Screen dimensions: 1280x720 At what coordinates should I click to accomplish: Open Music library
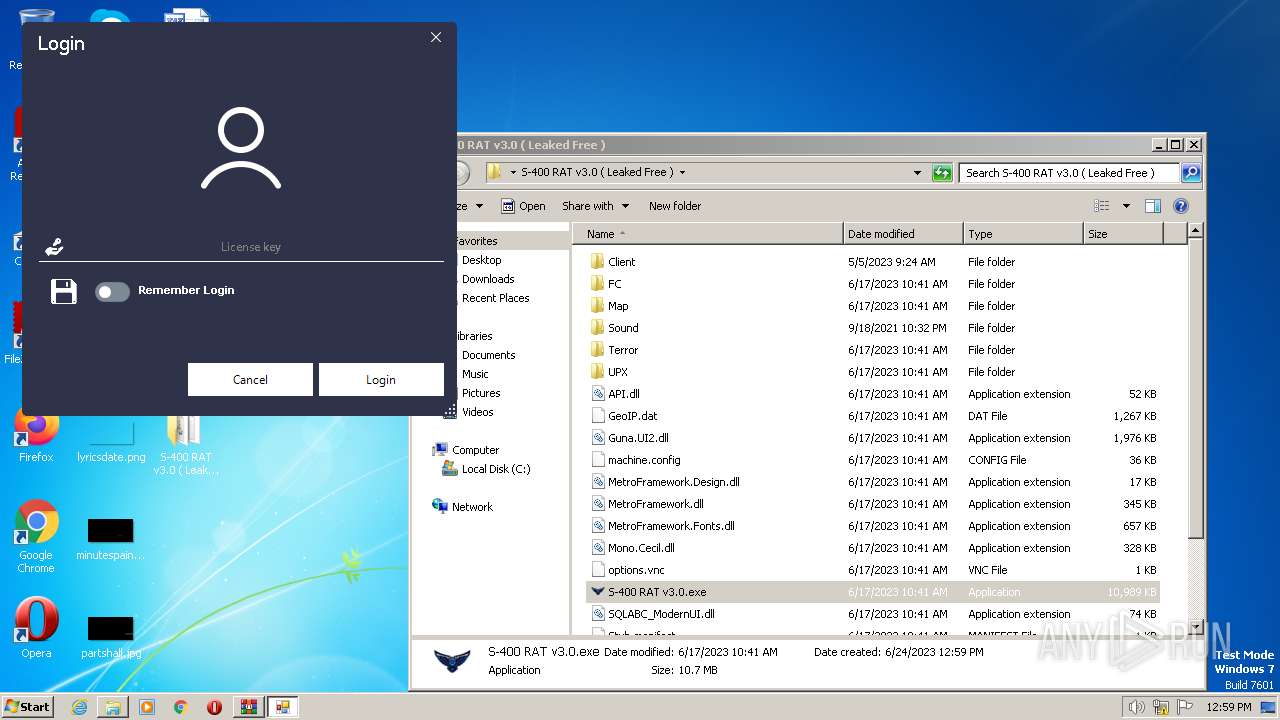pos(475,374)
